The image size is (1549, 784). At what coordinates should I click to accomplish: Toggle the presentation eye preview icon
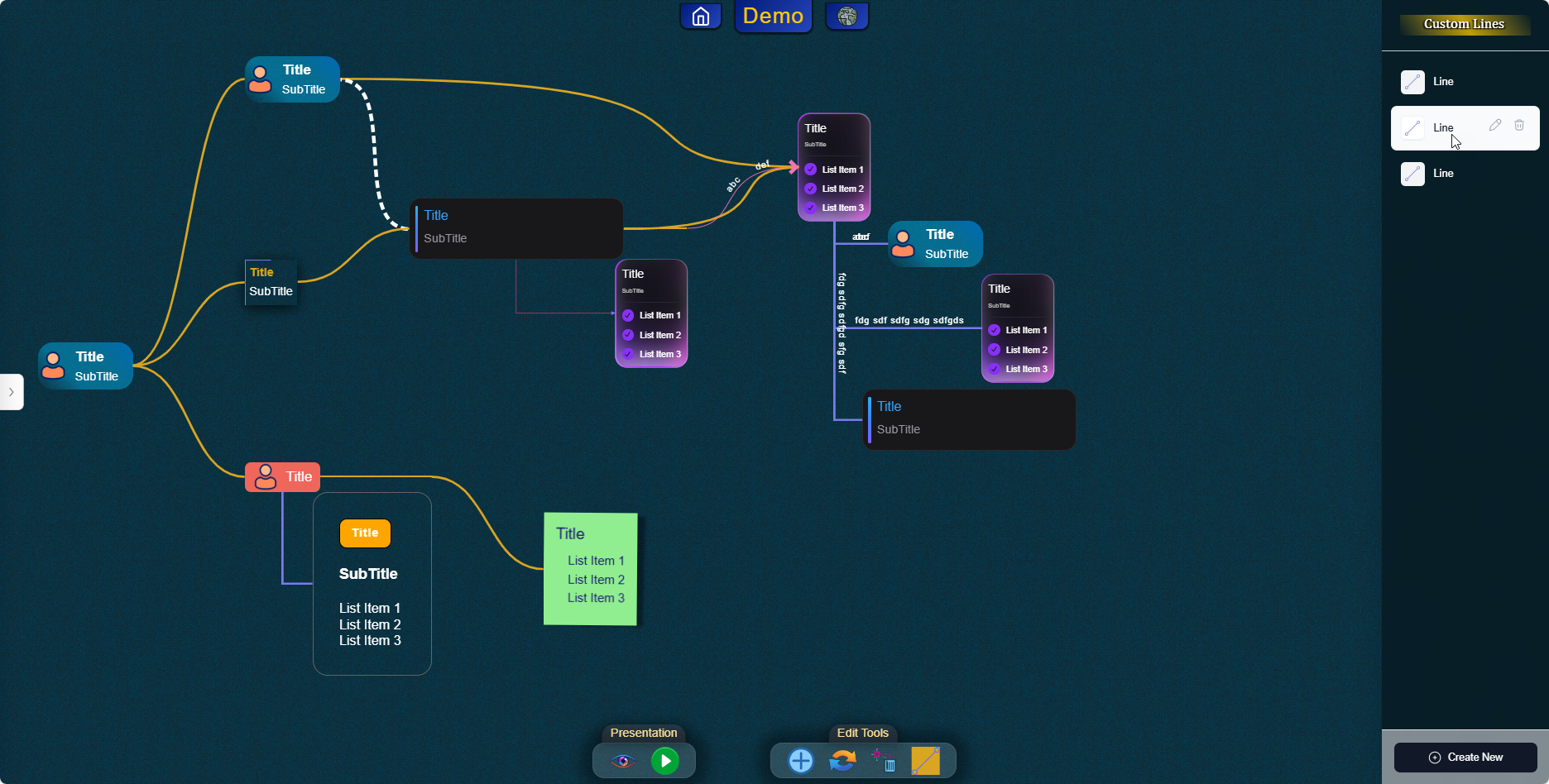[623, 761]
